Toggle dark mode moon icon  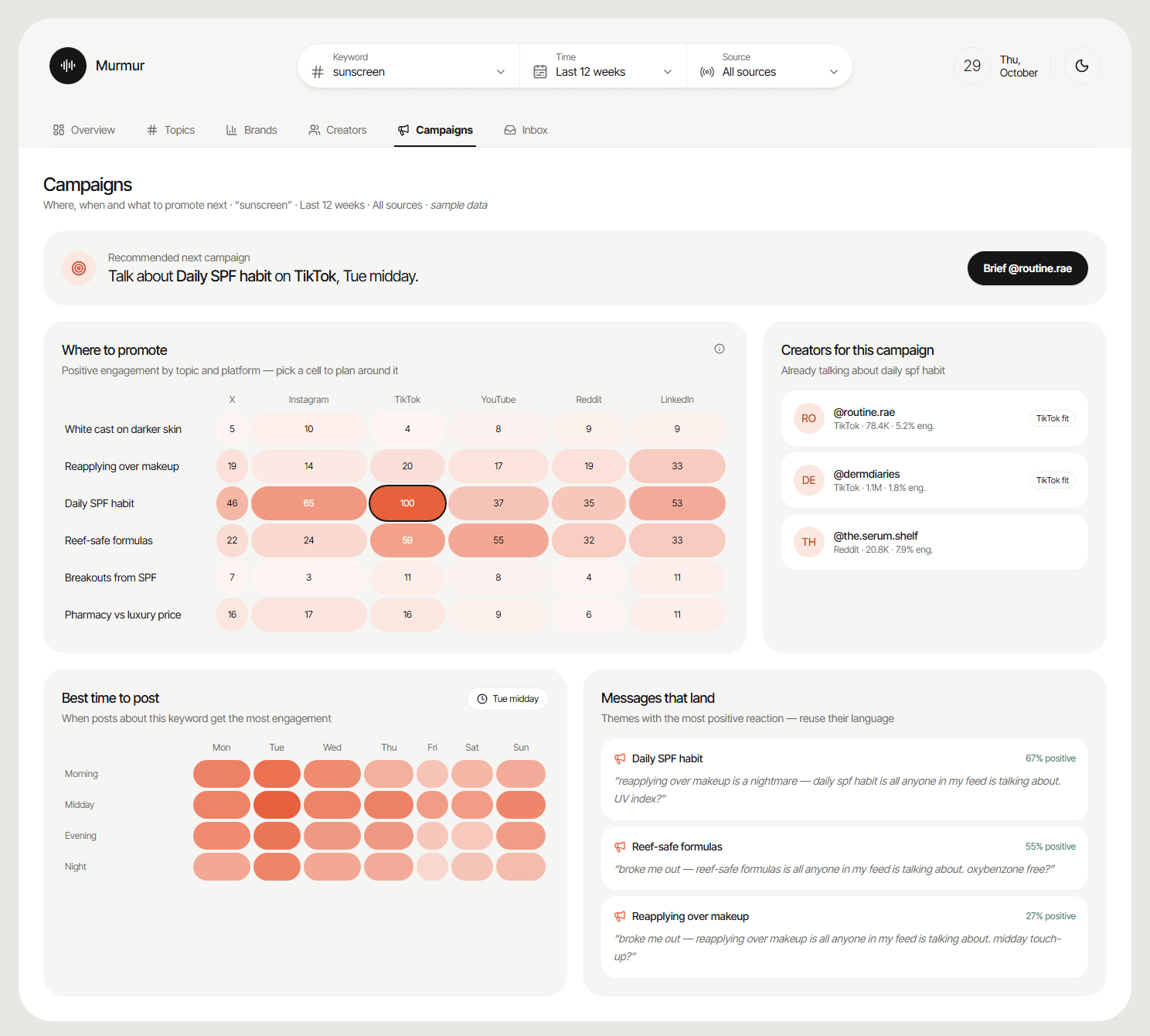(x=1082, y=66)
